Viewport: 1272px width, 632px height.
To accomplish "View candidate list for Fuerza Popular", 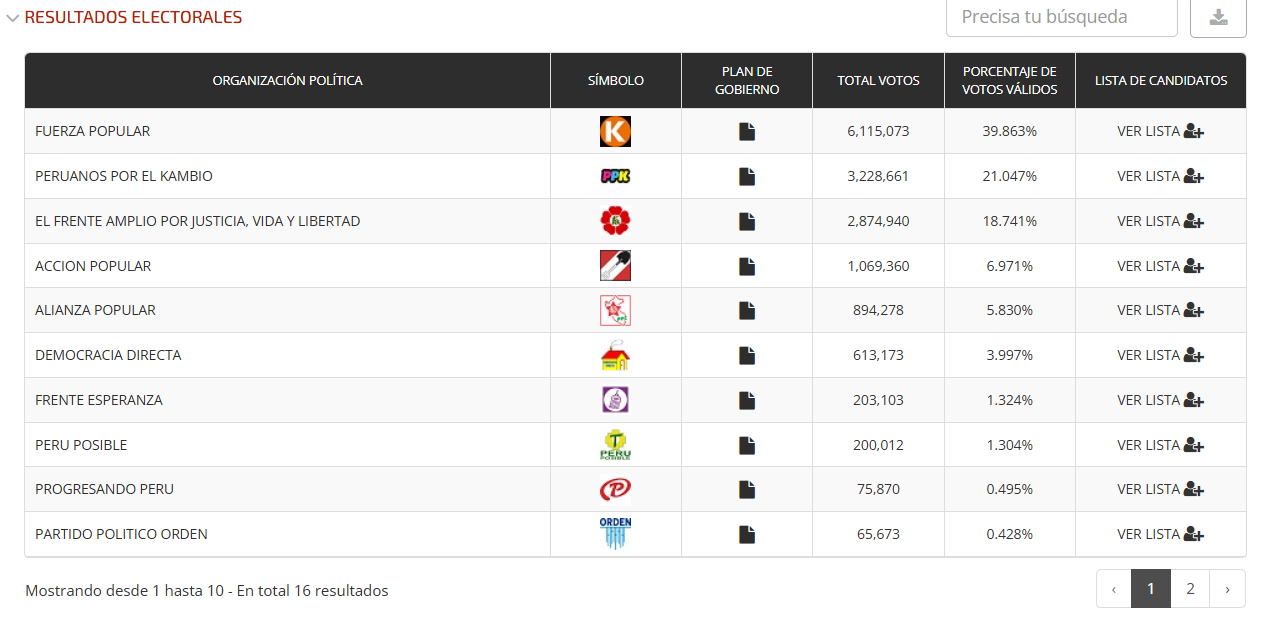I will click(x=1160, y=131).
